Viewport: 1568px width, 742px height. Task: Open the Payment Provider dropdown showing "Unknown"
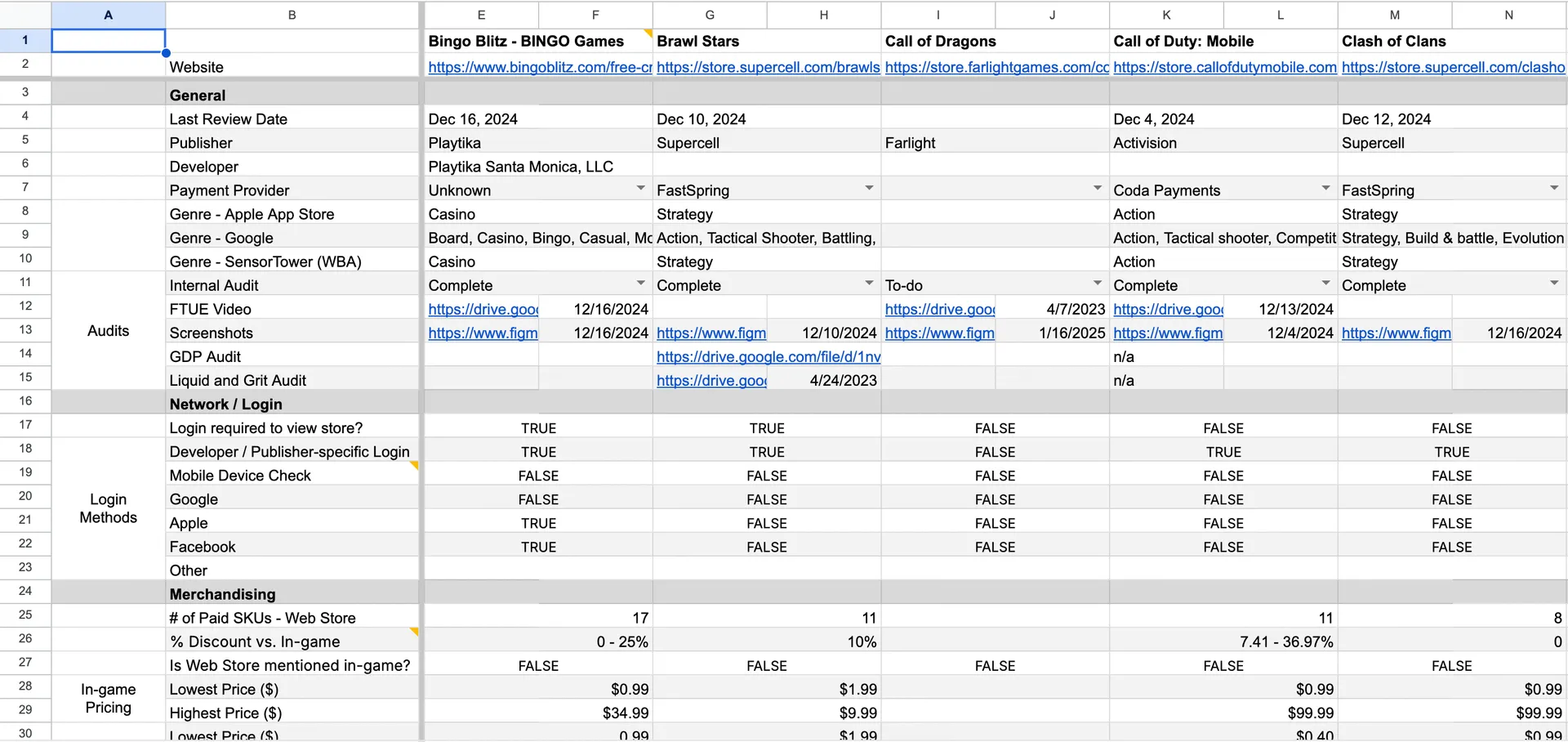(640, 188)
